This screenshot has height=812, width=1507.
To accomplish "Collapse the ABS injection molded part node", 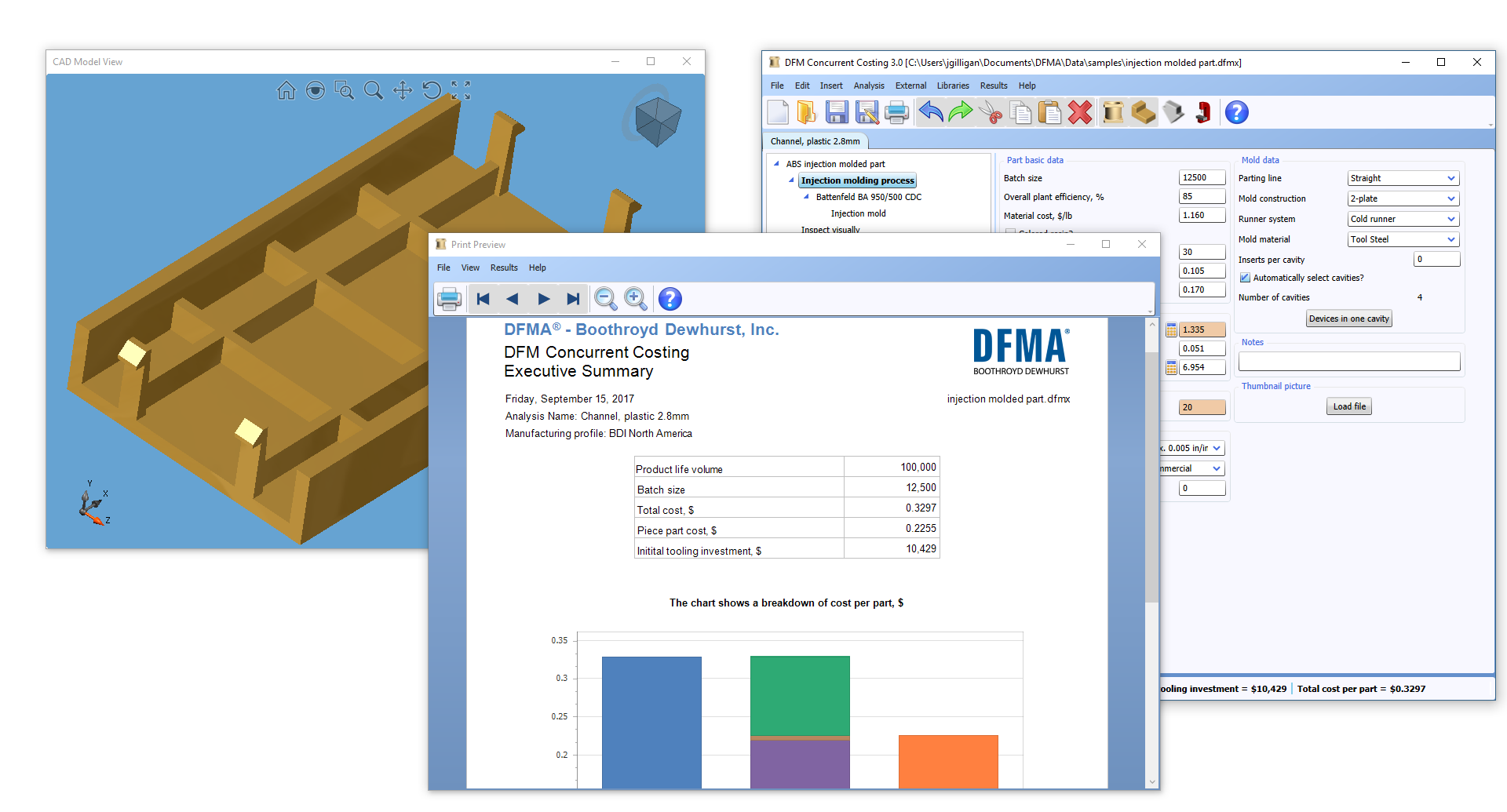I will click(x=776, y=164).
